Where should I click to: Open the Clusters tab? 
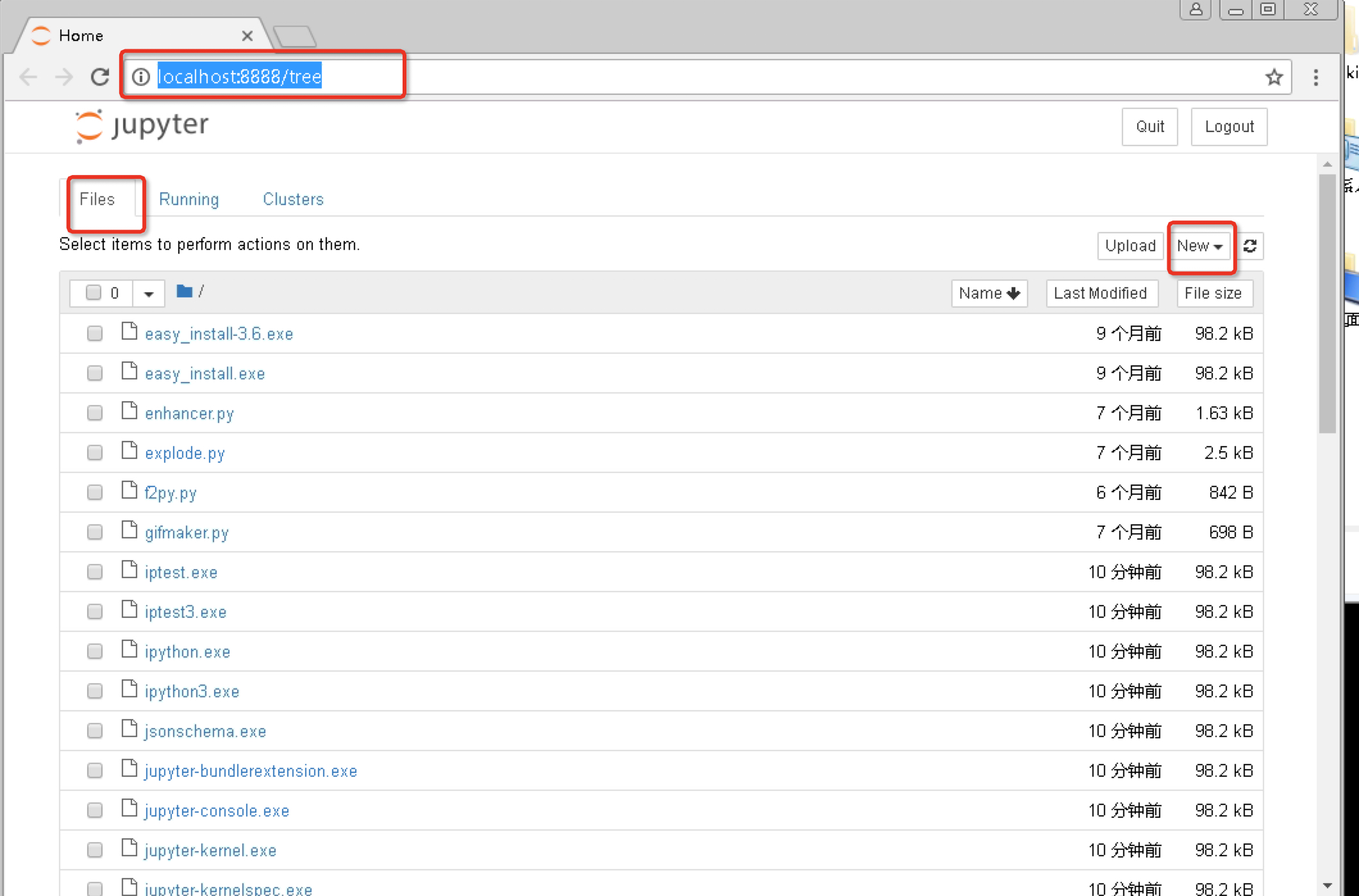[293, 199]
